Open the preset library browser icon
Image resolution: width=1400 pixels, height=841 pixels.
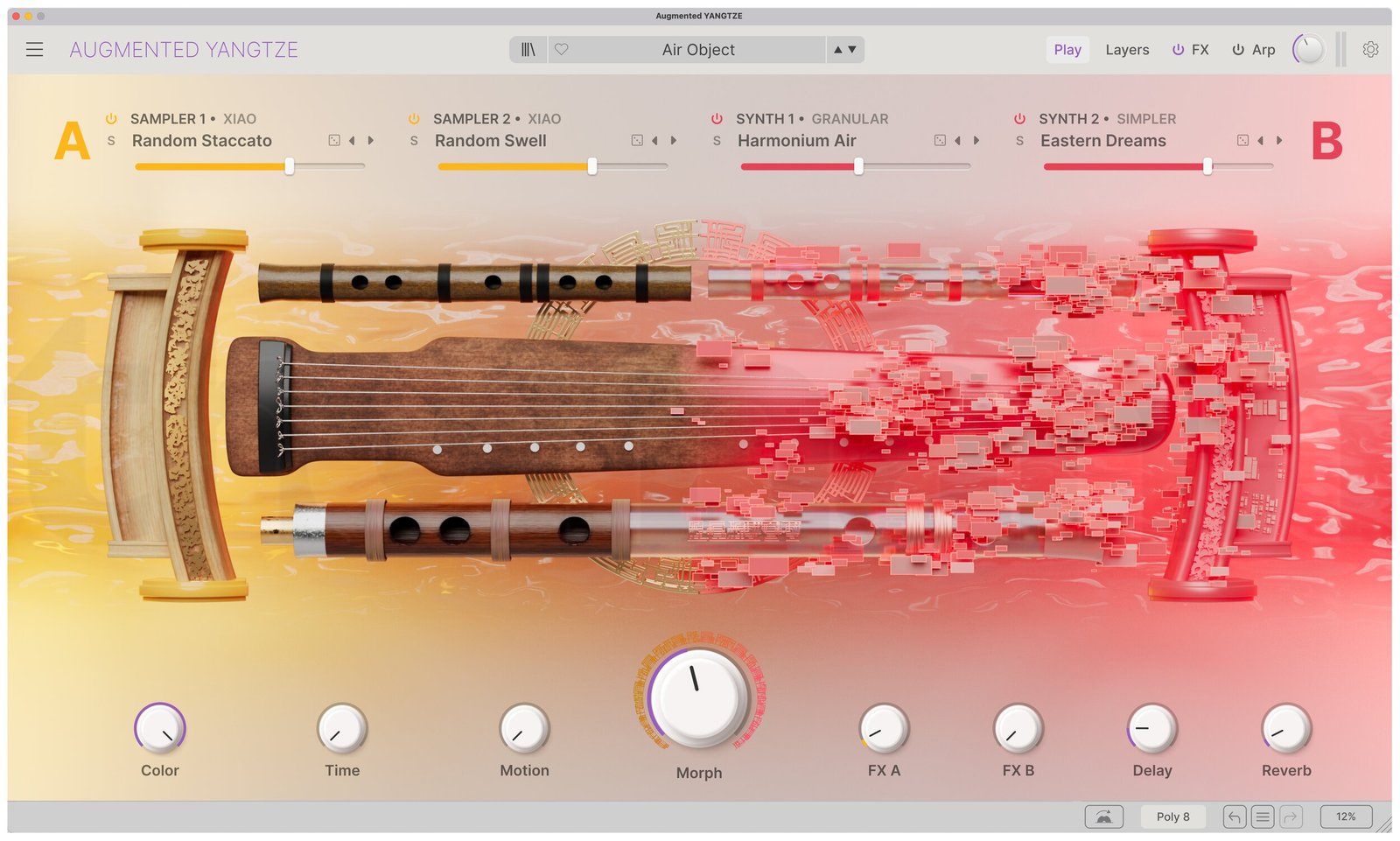coord(528,50)
